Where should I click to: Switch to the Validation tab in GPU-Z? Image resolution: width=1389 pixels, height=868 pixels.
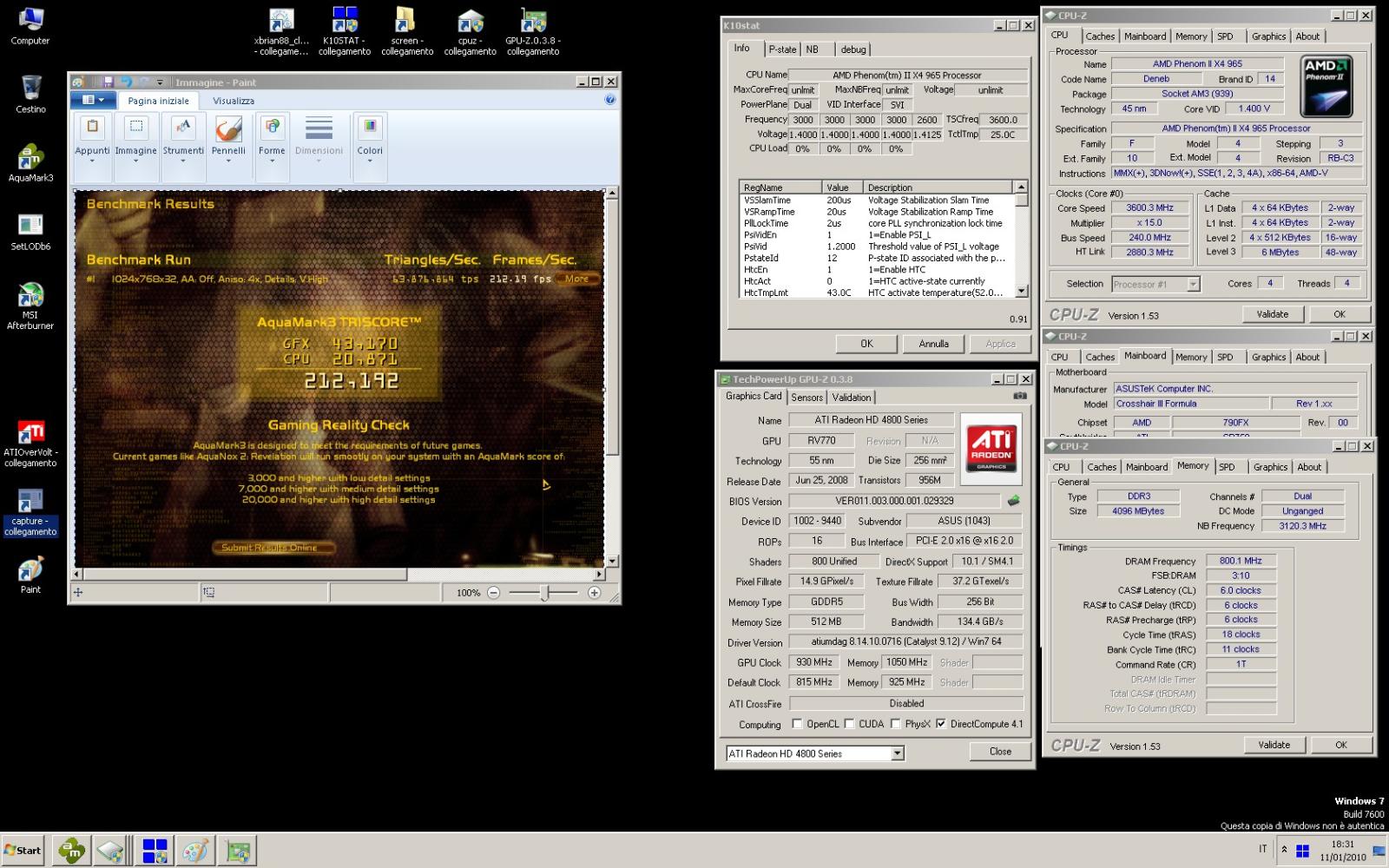point(852,398)
